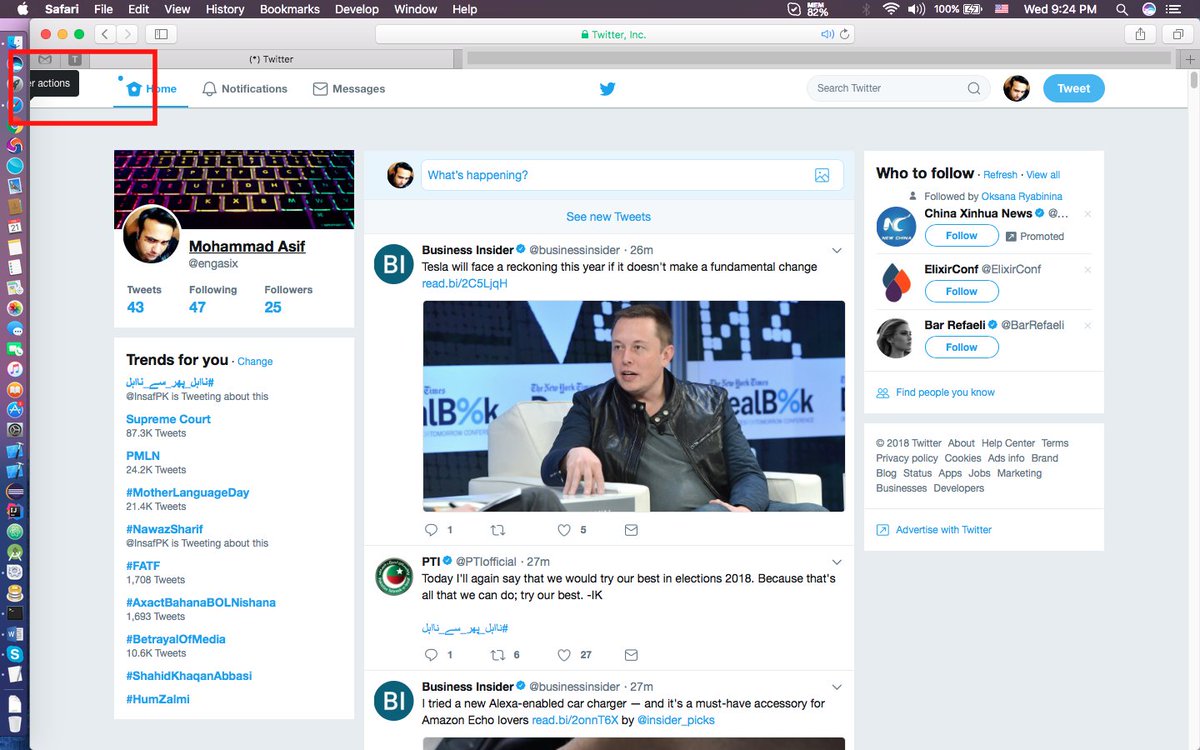Open #HumZalmi trend
The image size is (1200, 750).
pyautogui.click(x=158, y=699)
